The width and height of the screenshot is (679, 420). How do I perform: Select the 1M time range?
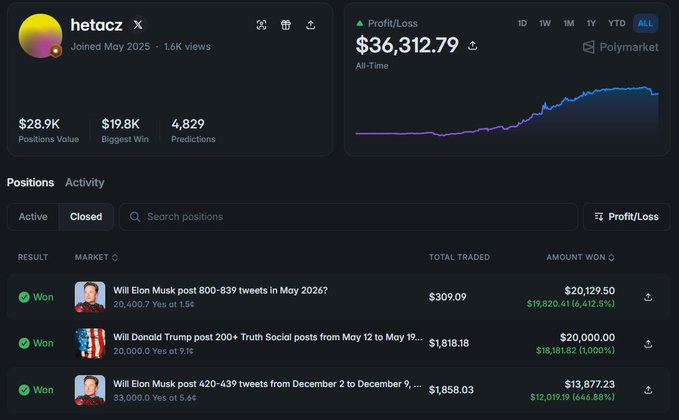click(x=569, y=23)
